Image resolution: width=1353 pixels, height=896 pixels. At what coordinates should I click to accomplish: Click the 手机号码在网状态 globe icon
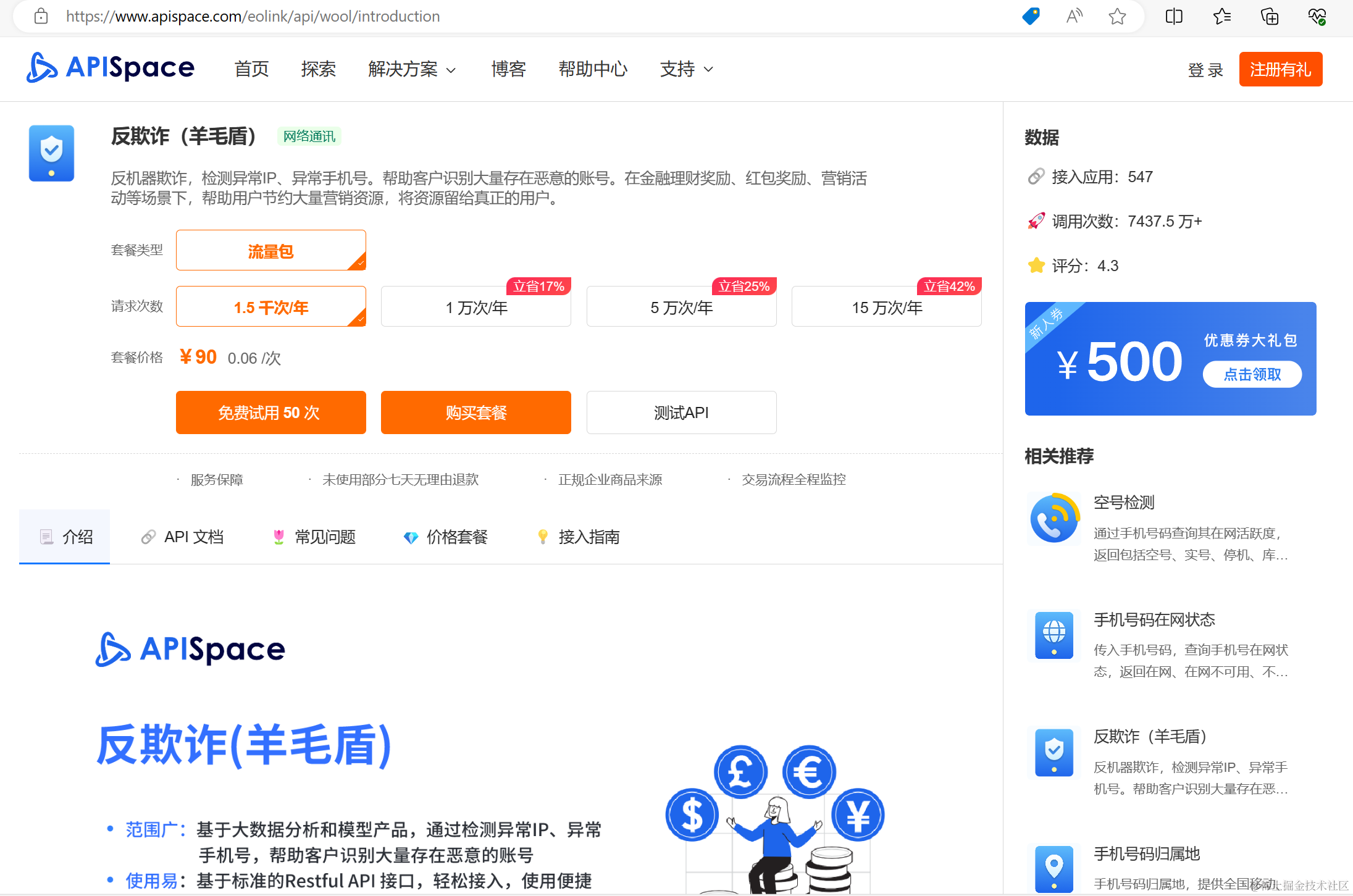[x=1054, y=635]
